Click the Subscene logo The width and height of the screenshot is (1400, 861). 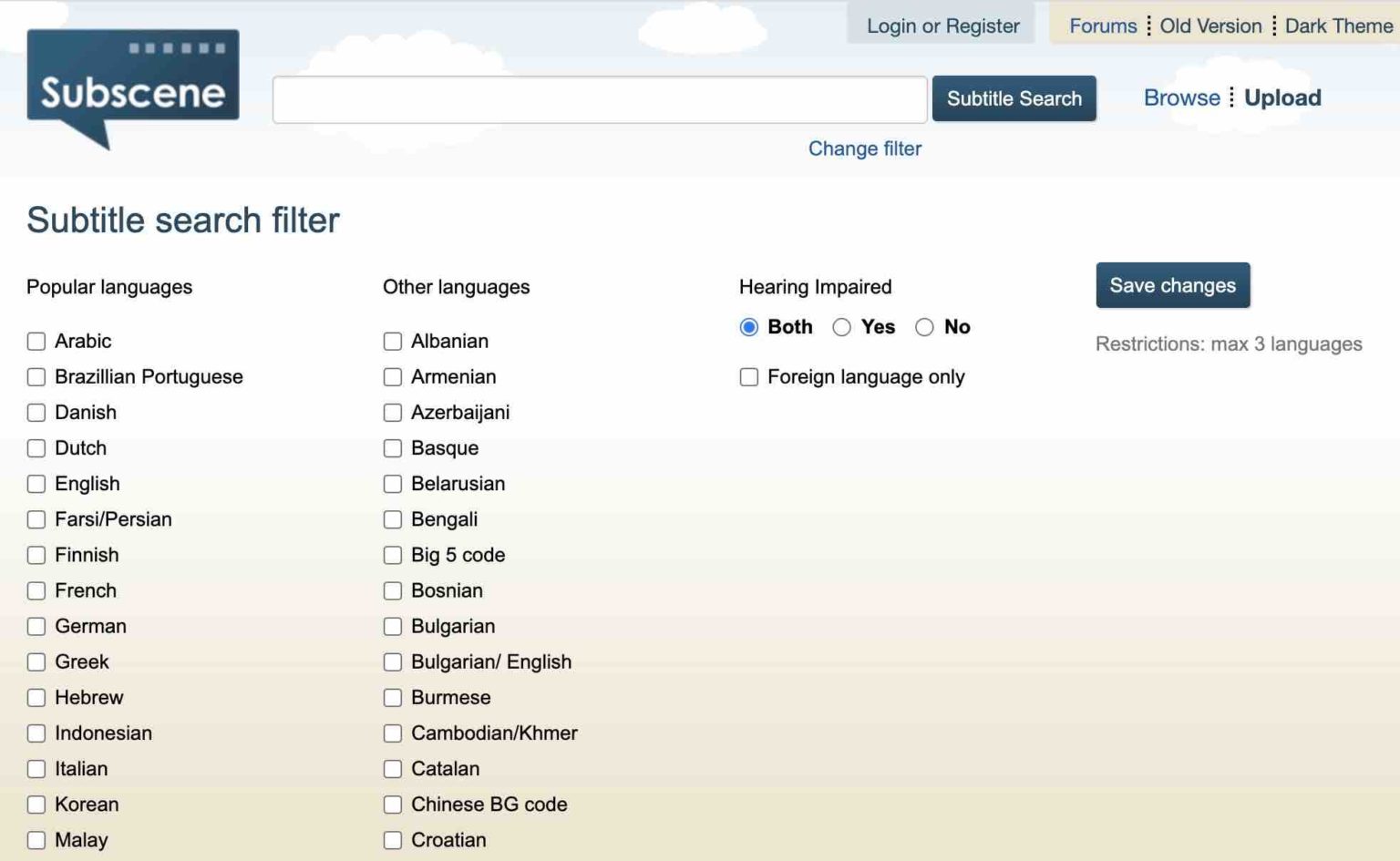pyautogui.click(x=133, y=88)
